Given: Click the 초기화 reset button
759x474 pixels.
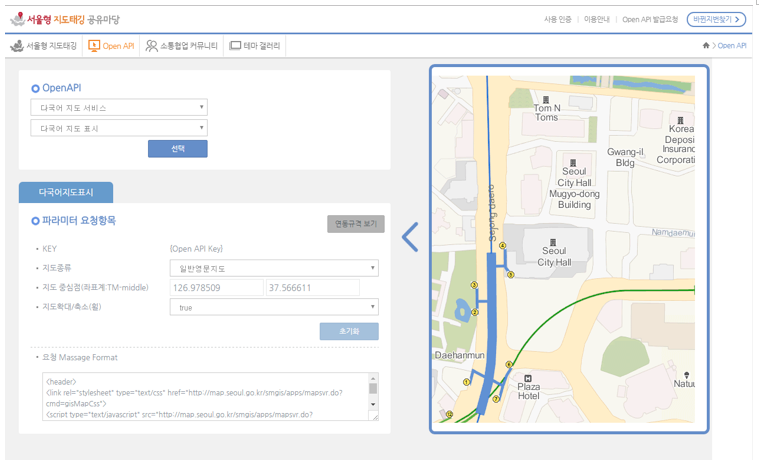Looking at the screenshot, I should 349,331.
